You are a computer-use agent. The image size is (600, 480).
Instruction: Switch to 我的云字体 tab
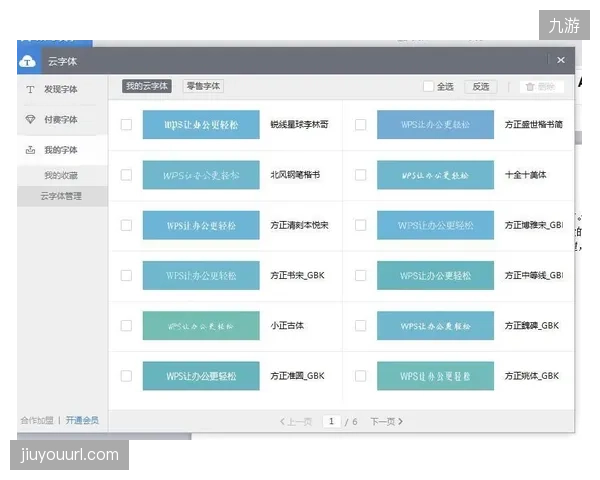[147, 86]
